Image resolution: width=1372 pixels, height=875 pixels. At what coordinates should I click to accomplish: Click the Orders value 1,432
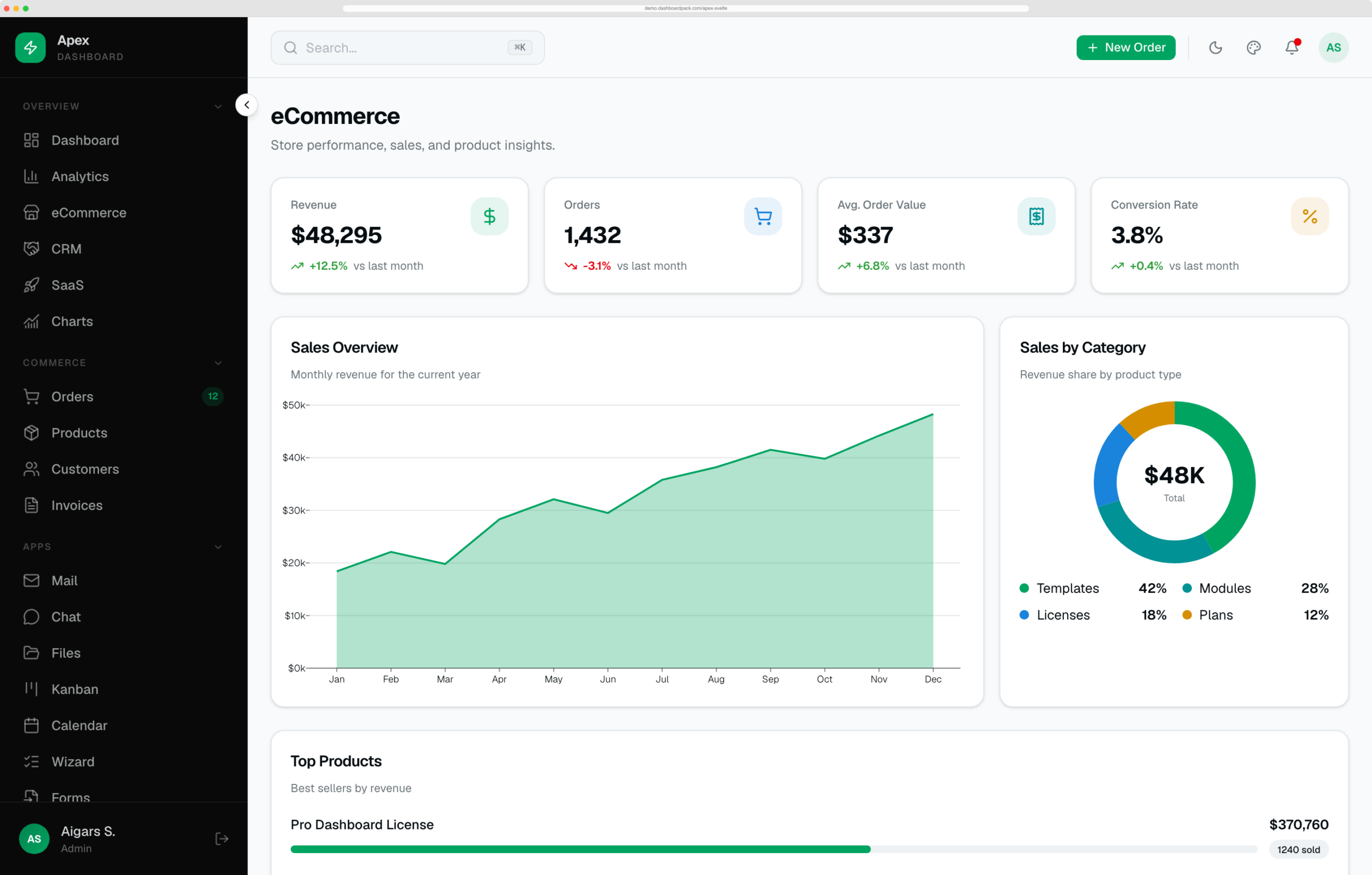tap(593, 235)
